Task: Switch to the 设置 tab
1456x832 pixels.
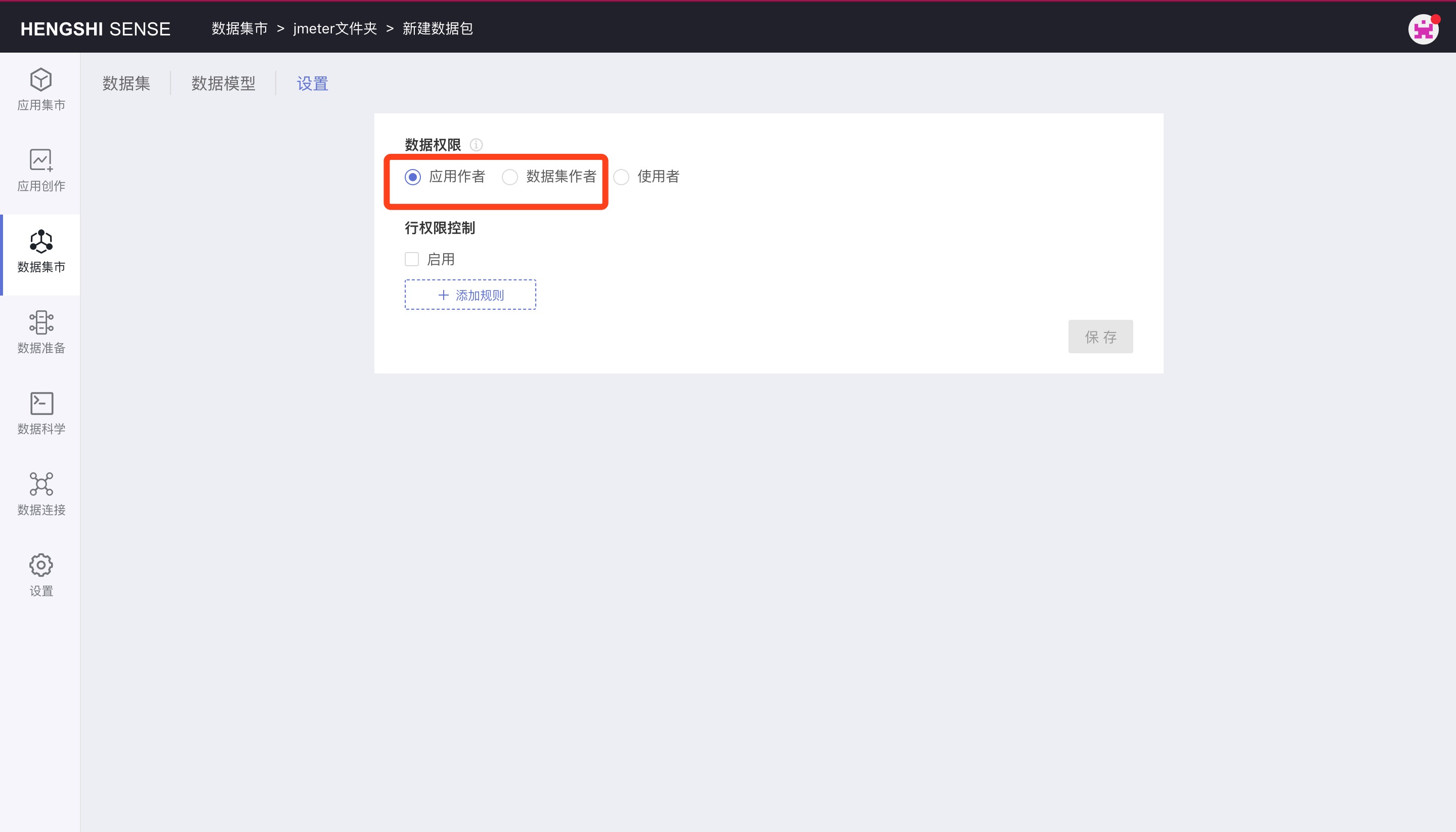Action: coord(313,84)
